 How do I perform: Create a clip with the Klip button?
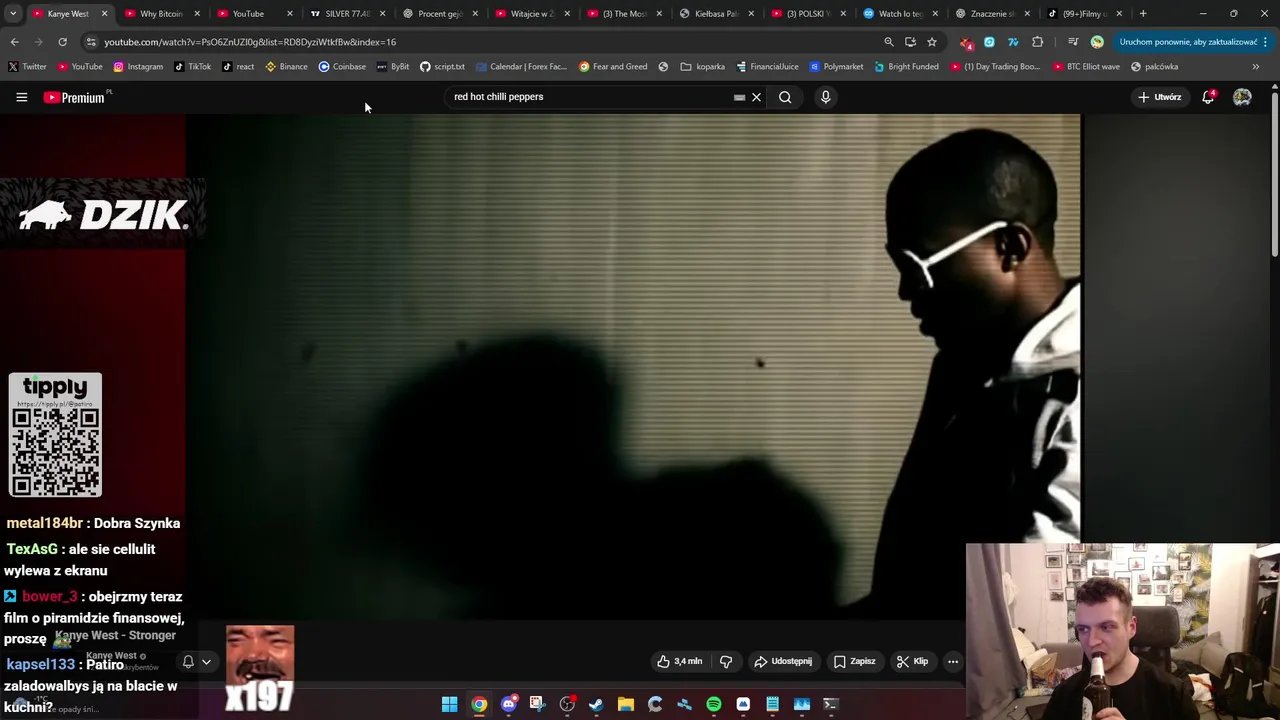(912, 661)
